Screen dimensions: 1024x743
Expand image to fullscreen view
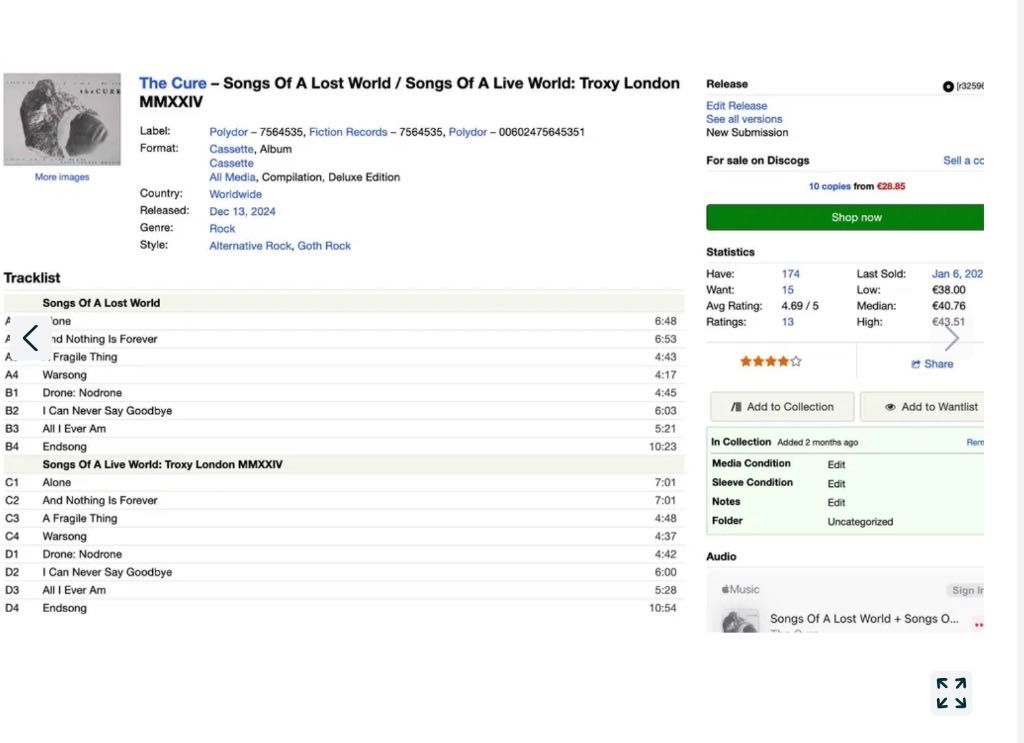coord(951,692)
